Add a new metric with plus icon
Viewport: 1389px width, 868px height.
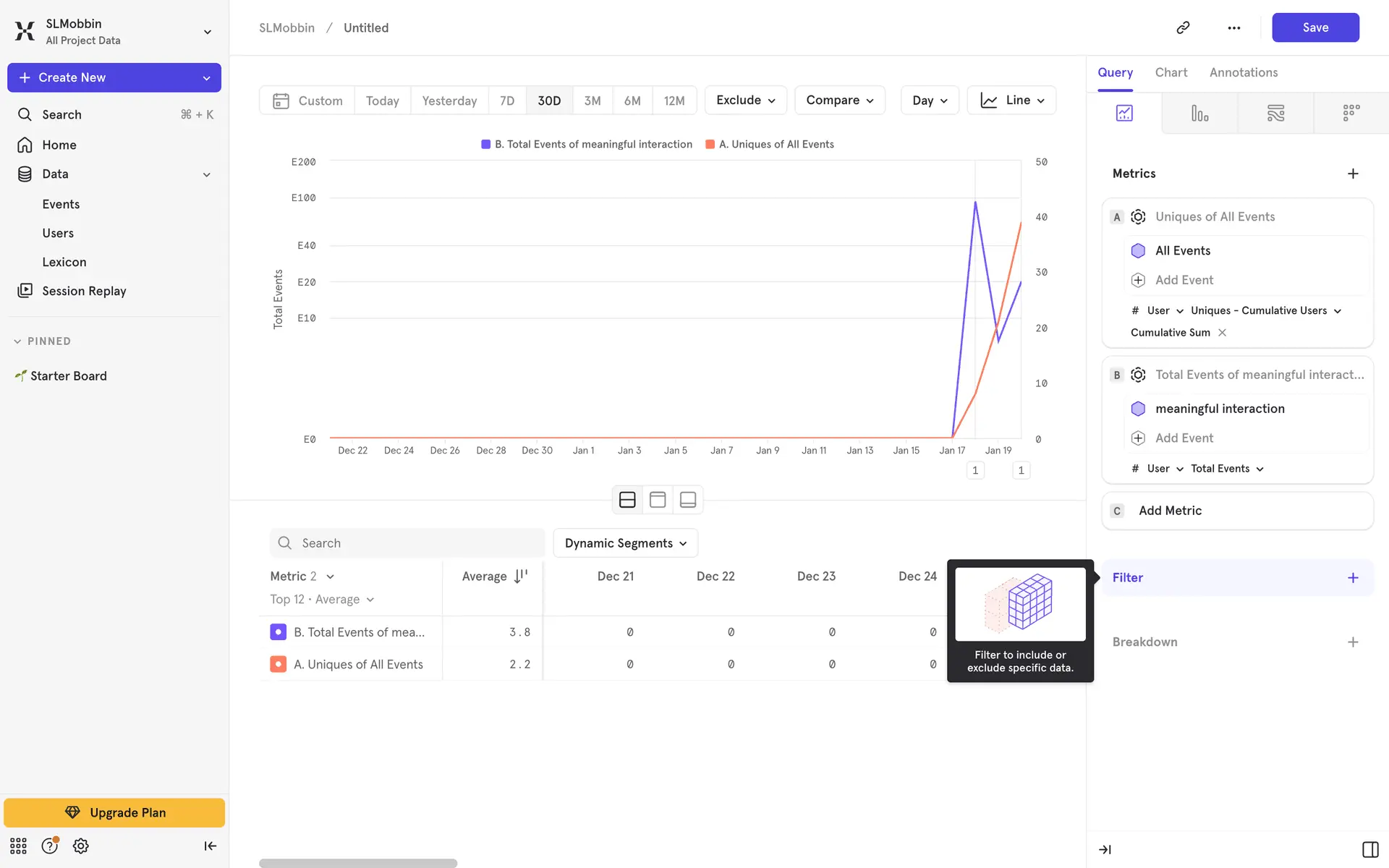[x=1353, y=174]
